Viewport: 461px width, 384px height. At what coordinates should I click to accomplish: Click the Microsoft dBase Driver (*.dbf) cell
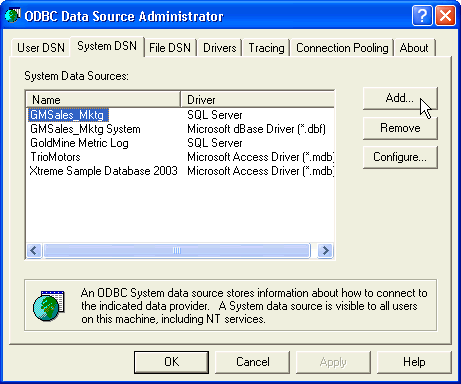(x=256, y=129)
